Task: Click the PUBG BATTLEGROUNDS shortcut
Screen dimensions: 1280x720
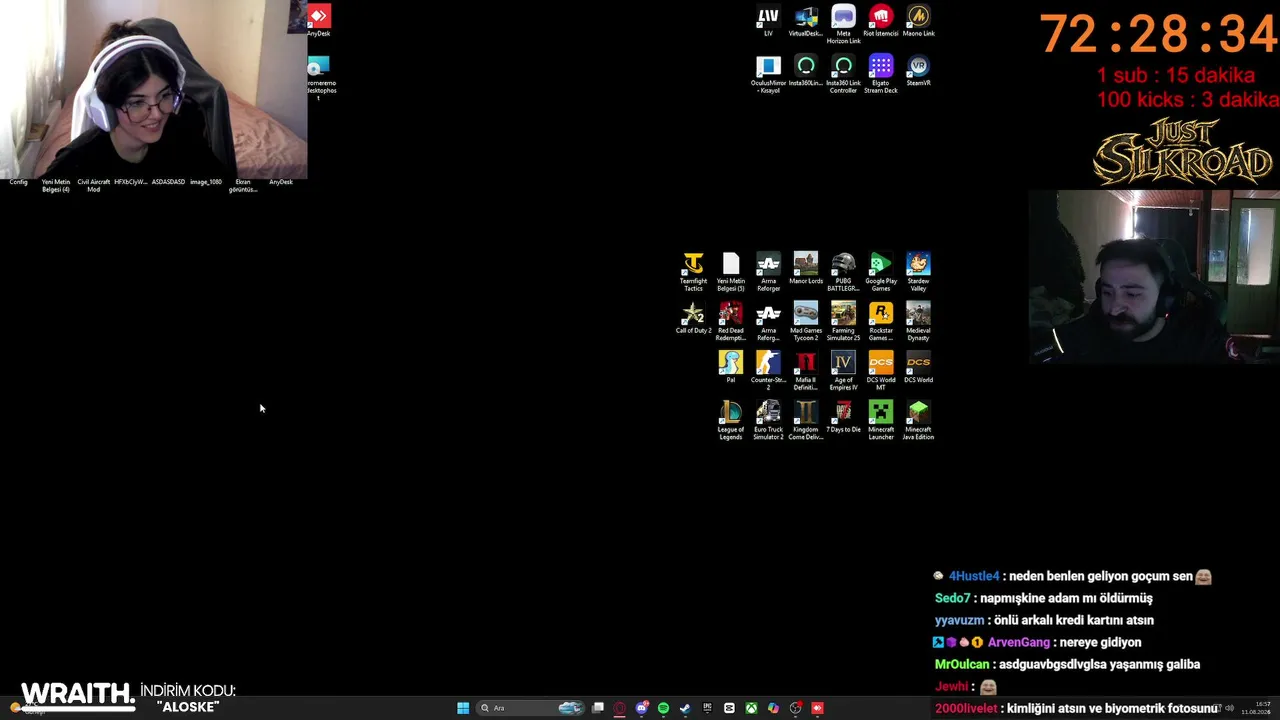Action: click(x=844, y=272)
